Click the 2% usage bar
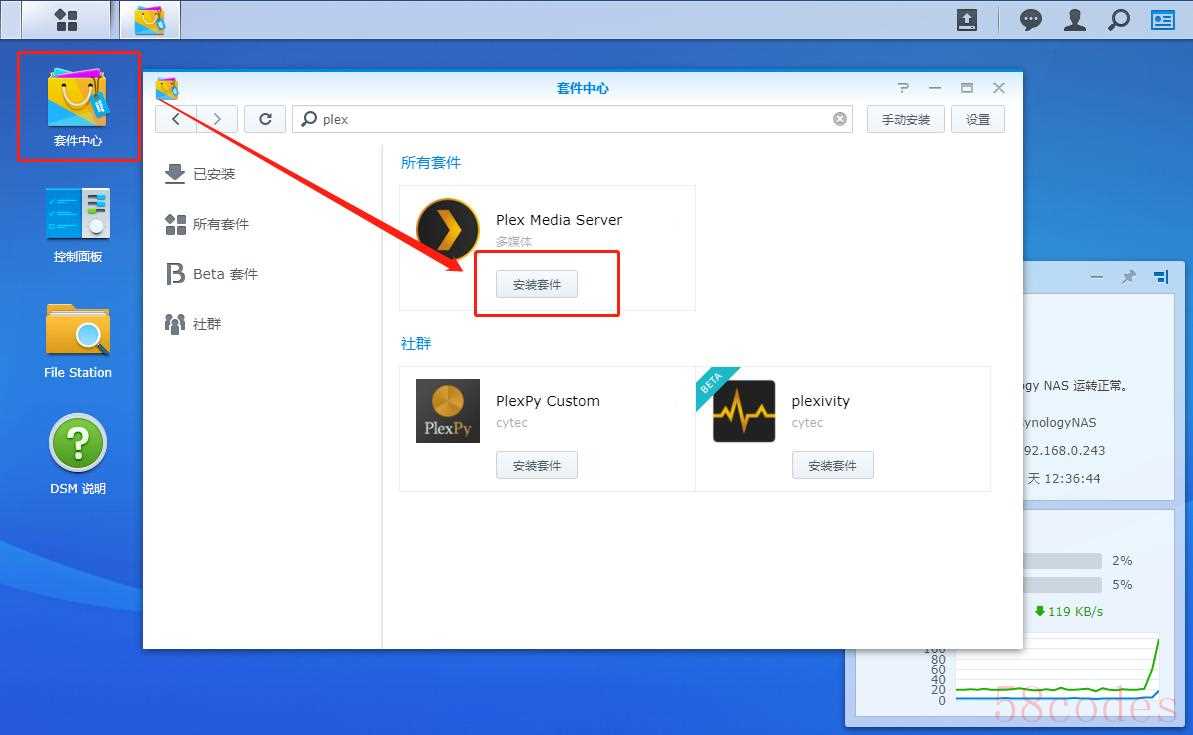1193x735 pixels. [x=1062, y=562]
